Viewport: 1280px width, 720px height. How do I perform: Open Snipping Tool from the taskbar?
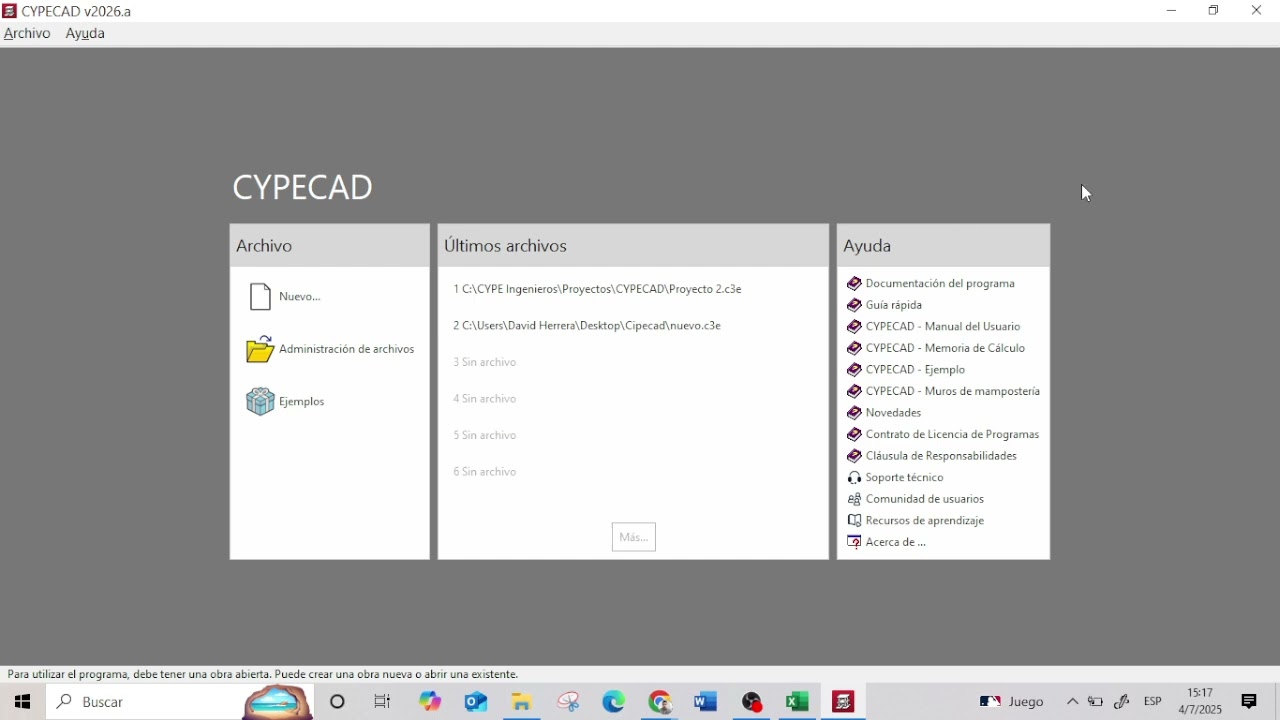pos(570,703)
